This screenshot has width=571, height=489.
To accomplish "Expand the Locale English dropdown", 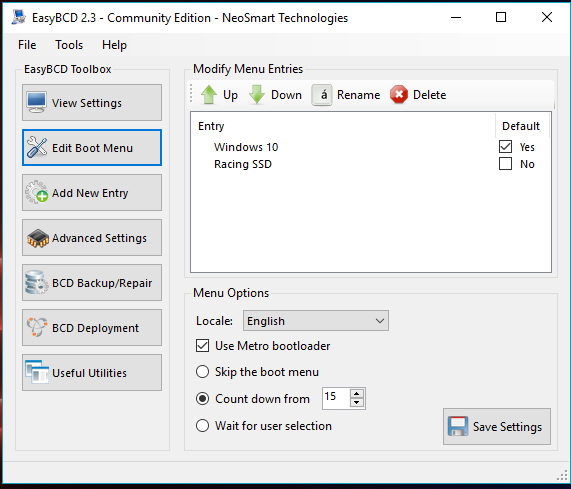I will point(316,321).
